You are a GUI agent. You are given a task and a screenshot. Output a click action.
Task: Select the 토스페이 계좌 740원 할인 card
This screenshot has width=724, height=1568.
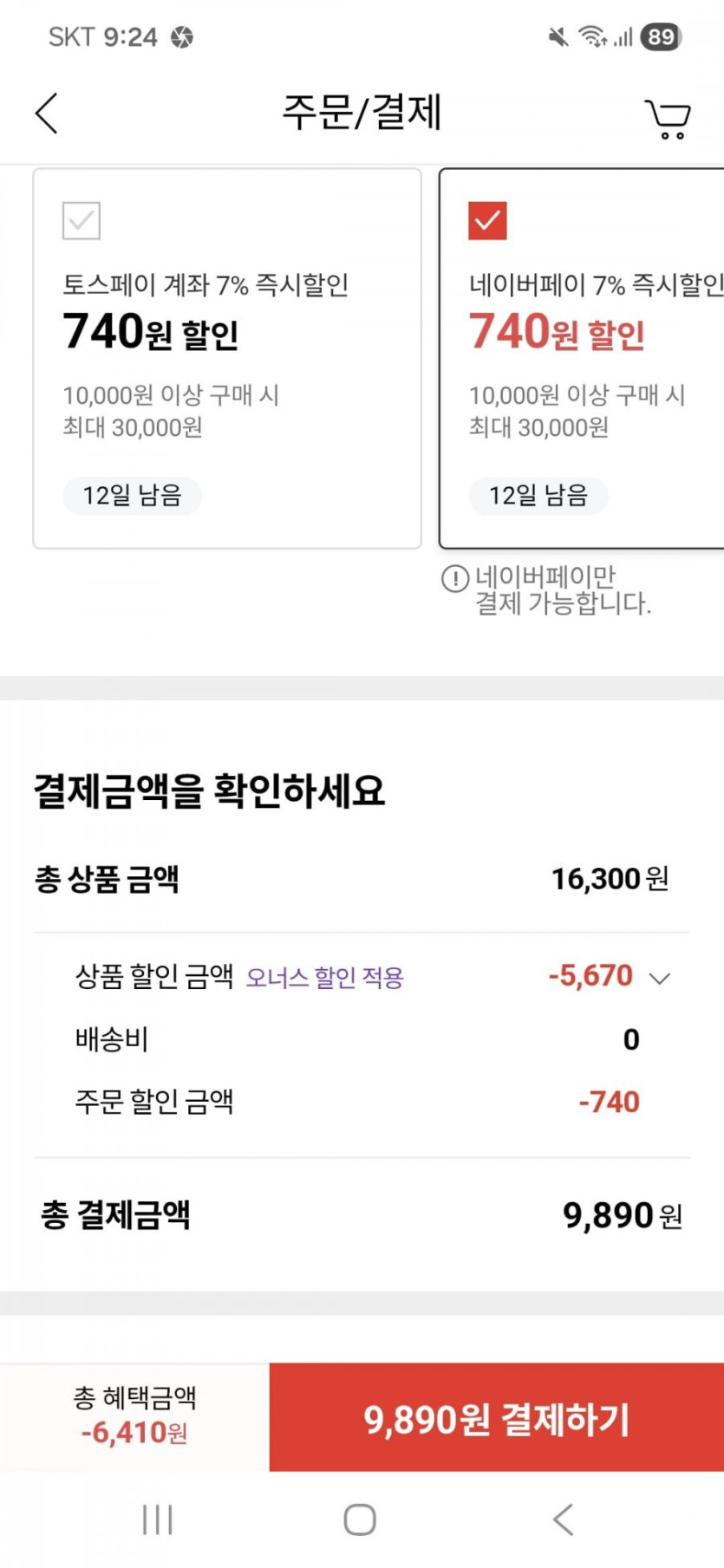(227, 359)
